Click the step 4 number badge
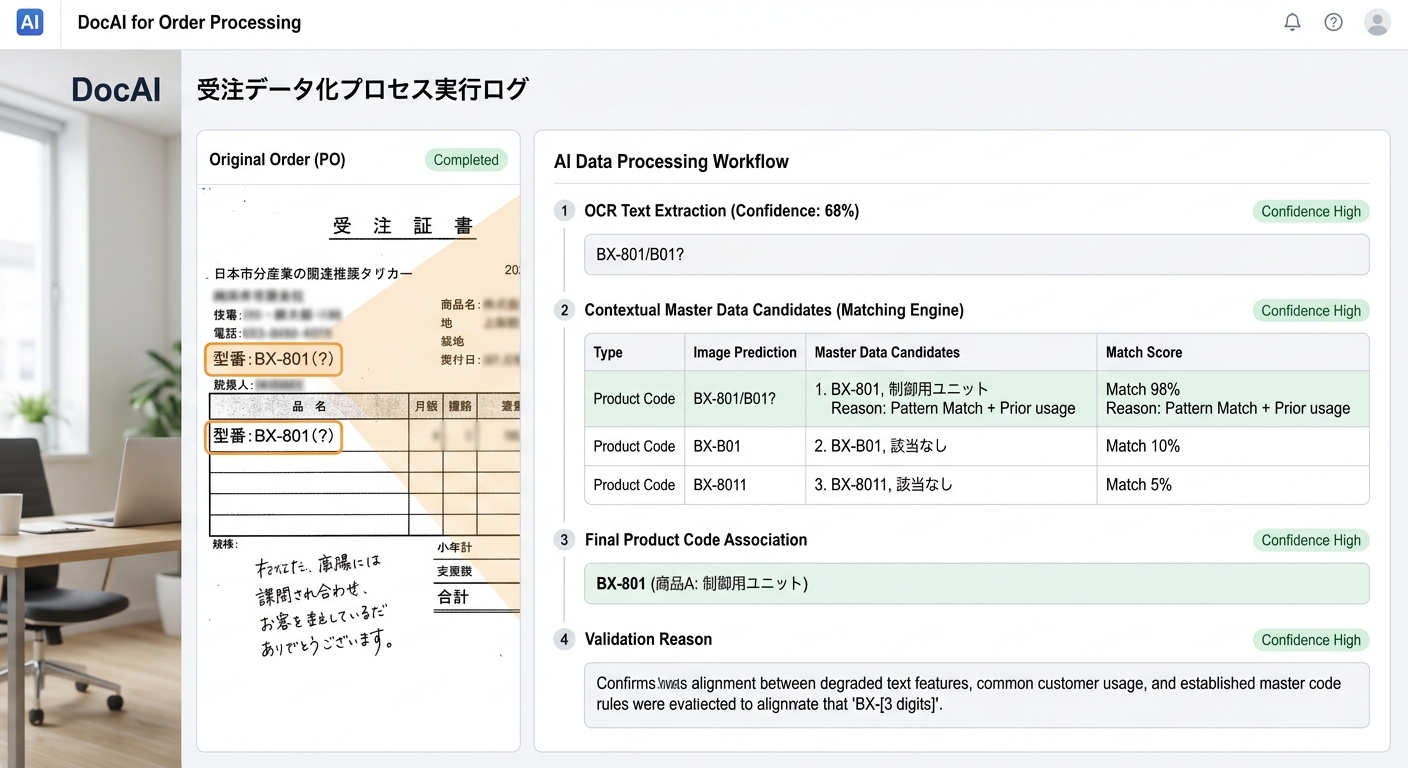This screenshot has width=1408, height=768. pos(564,639)
